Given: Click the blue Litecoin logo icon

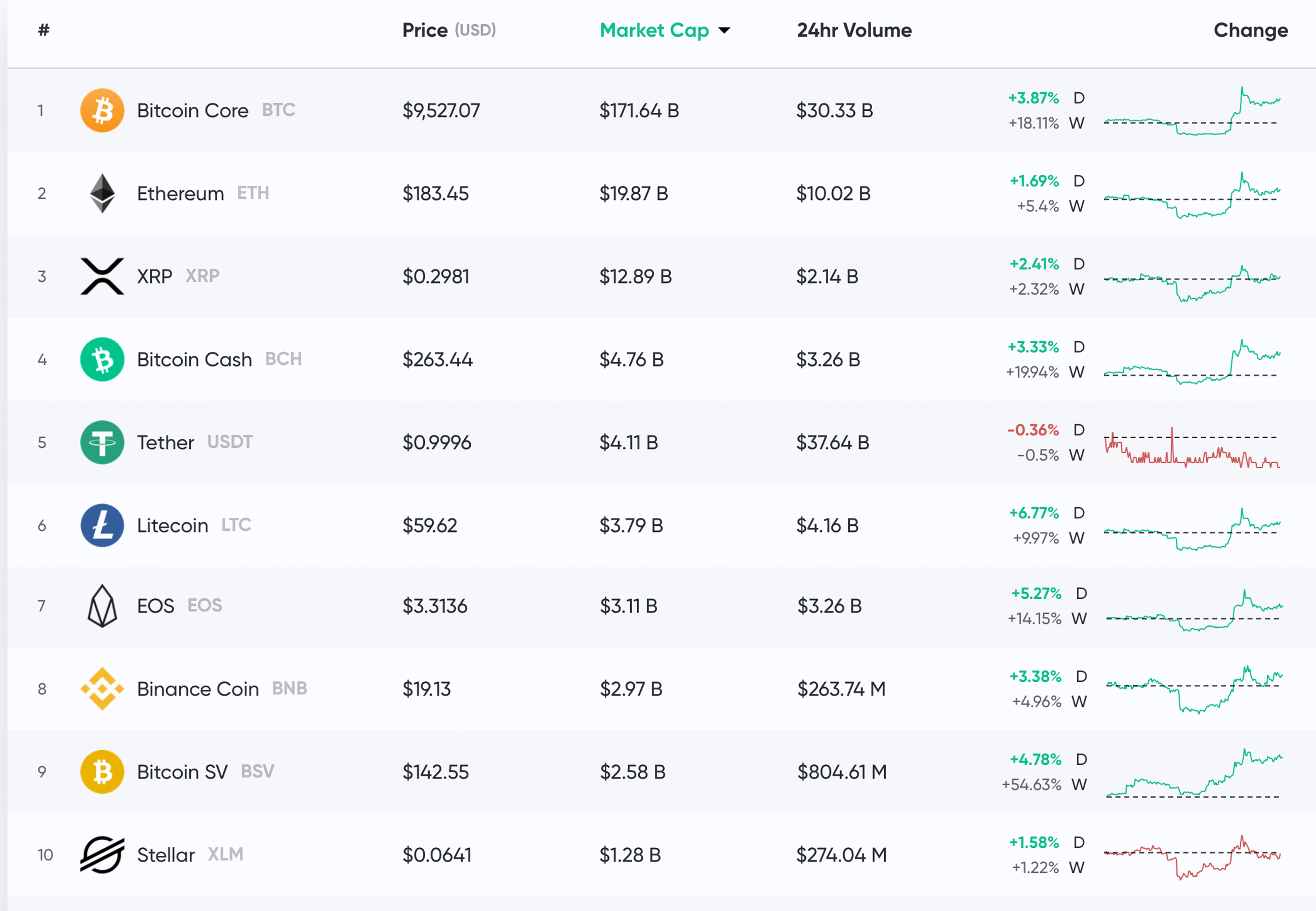Looking at the screenshot, I should click(102, 525).
